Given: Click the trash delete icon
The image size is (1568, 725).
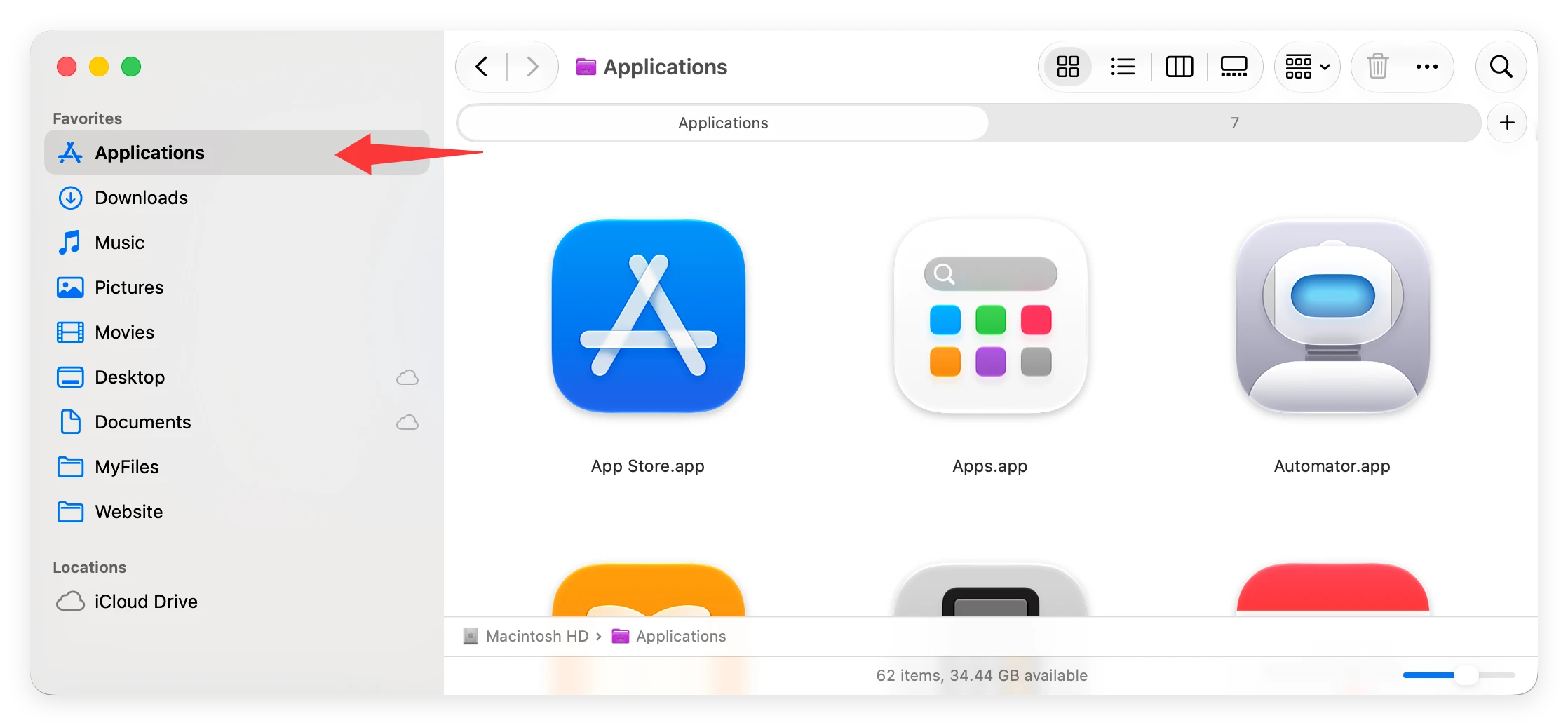Looking at the screenshot, I should pos(1378,67).
